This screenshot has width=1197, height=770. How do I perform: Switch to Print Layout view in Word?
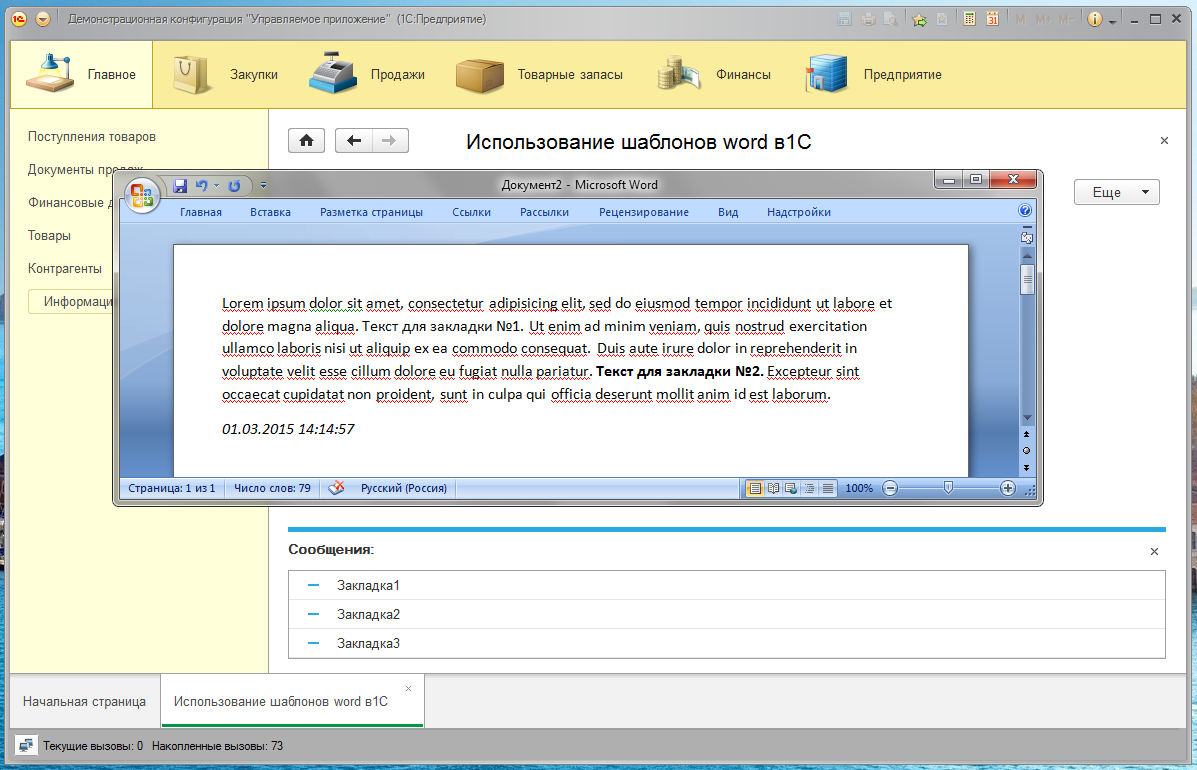[756, 488]
